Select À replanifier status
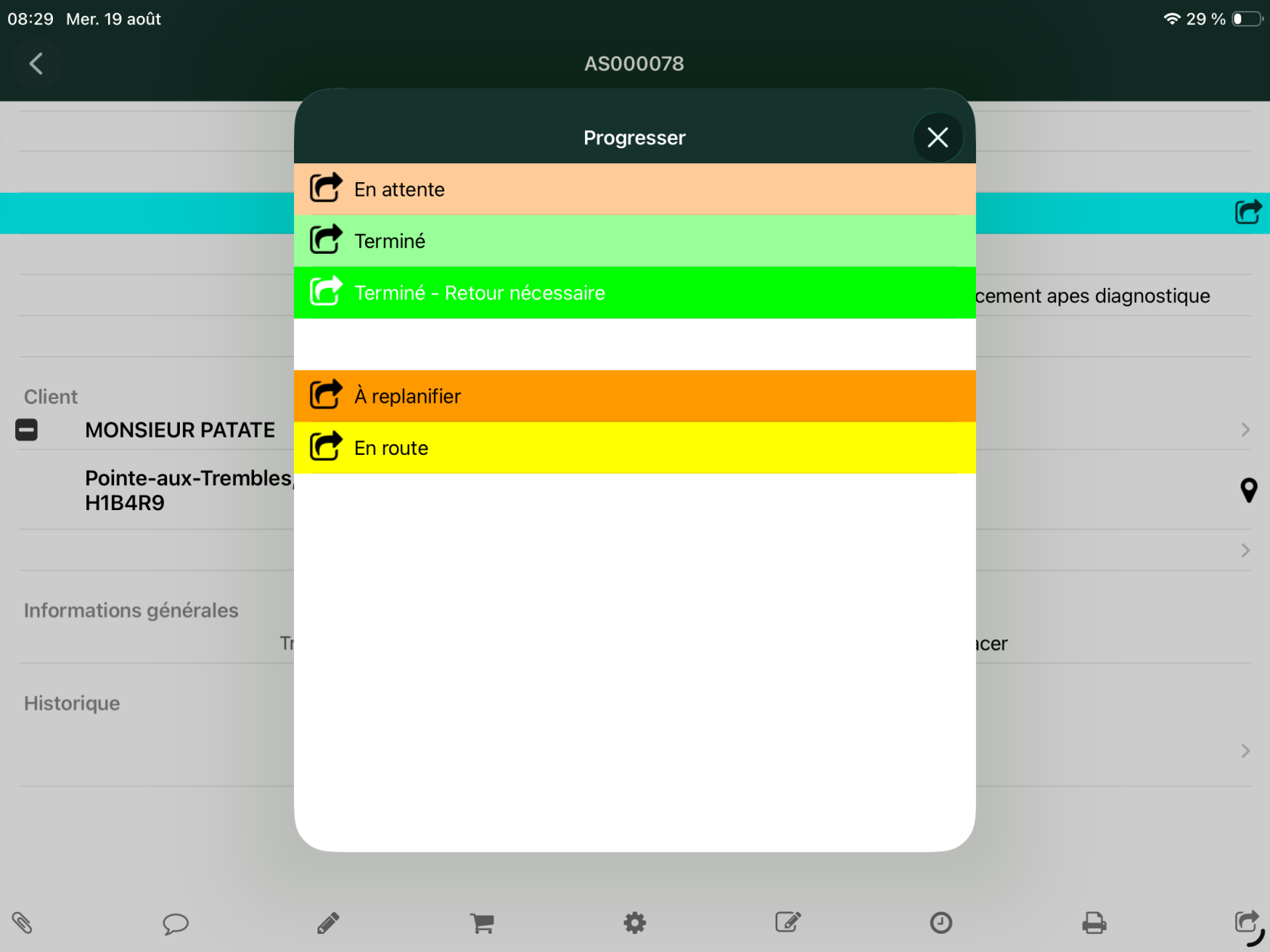This screenshot has width=1270, height=952. 635,396
